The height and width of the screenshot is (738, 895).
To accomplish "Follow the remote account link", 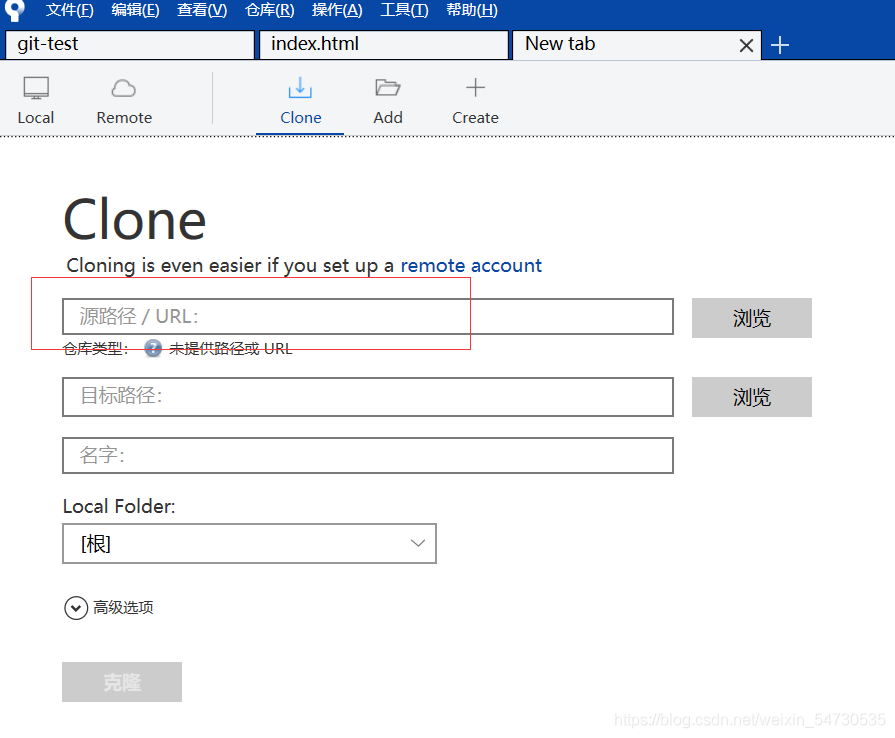I will pyautogui.click(x=471, y=265).
